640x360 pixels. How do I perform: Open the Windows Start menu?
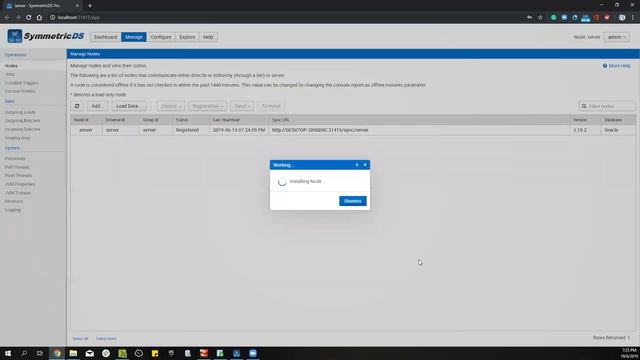pos(8,353)
